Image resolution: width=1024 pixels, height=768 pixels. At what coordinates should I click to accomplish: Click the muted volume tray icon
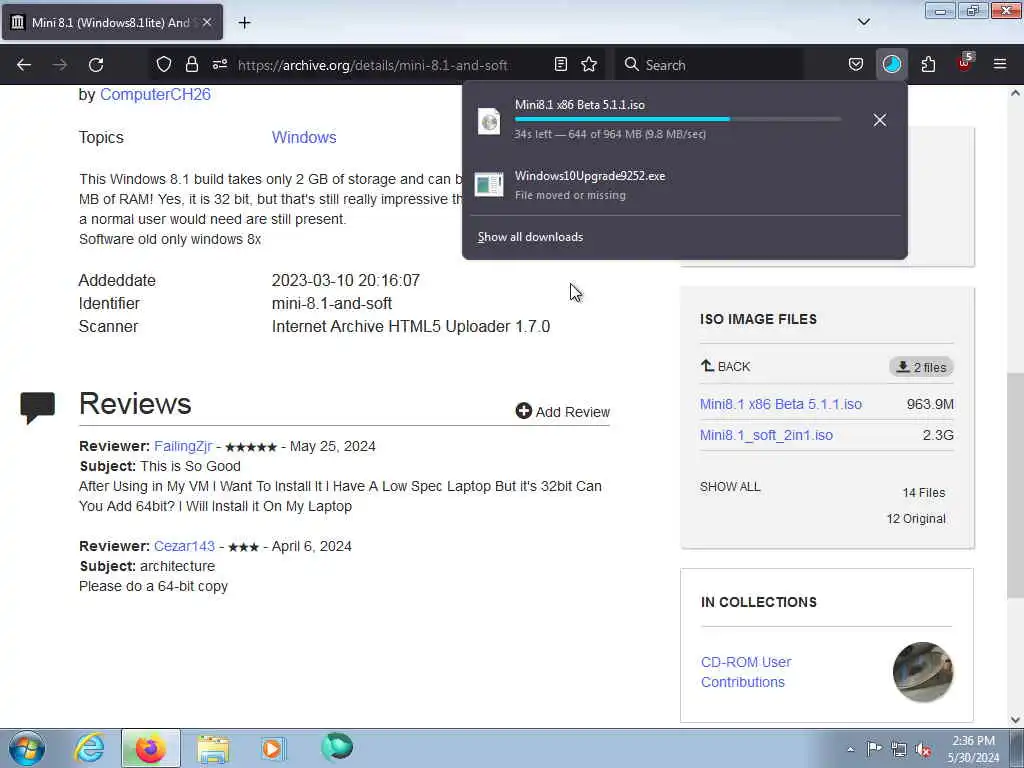pos(923,749)
